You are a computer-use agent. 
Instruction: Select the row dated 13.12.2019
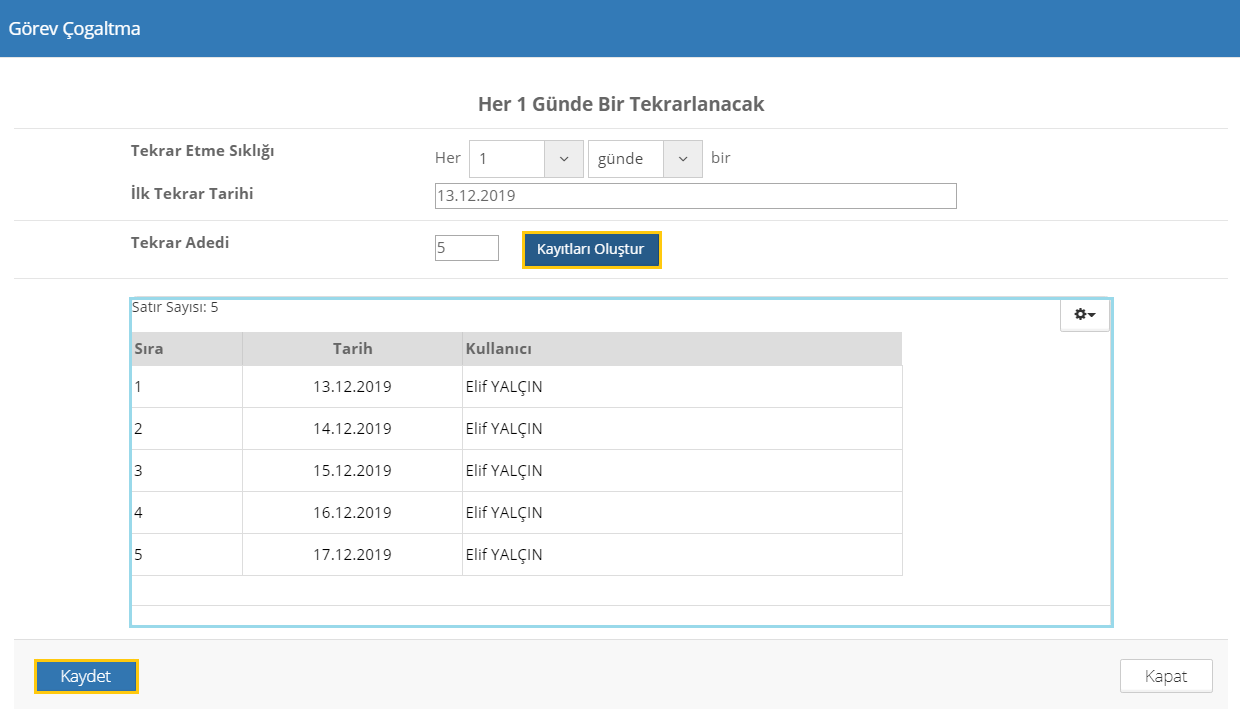[x=352, y=387]
